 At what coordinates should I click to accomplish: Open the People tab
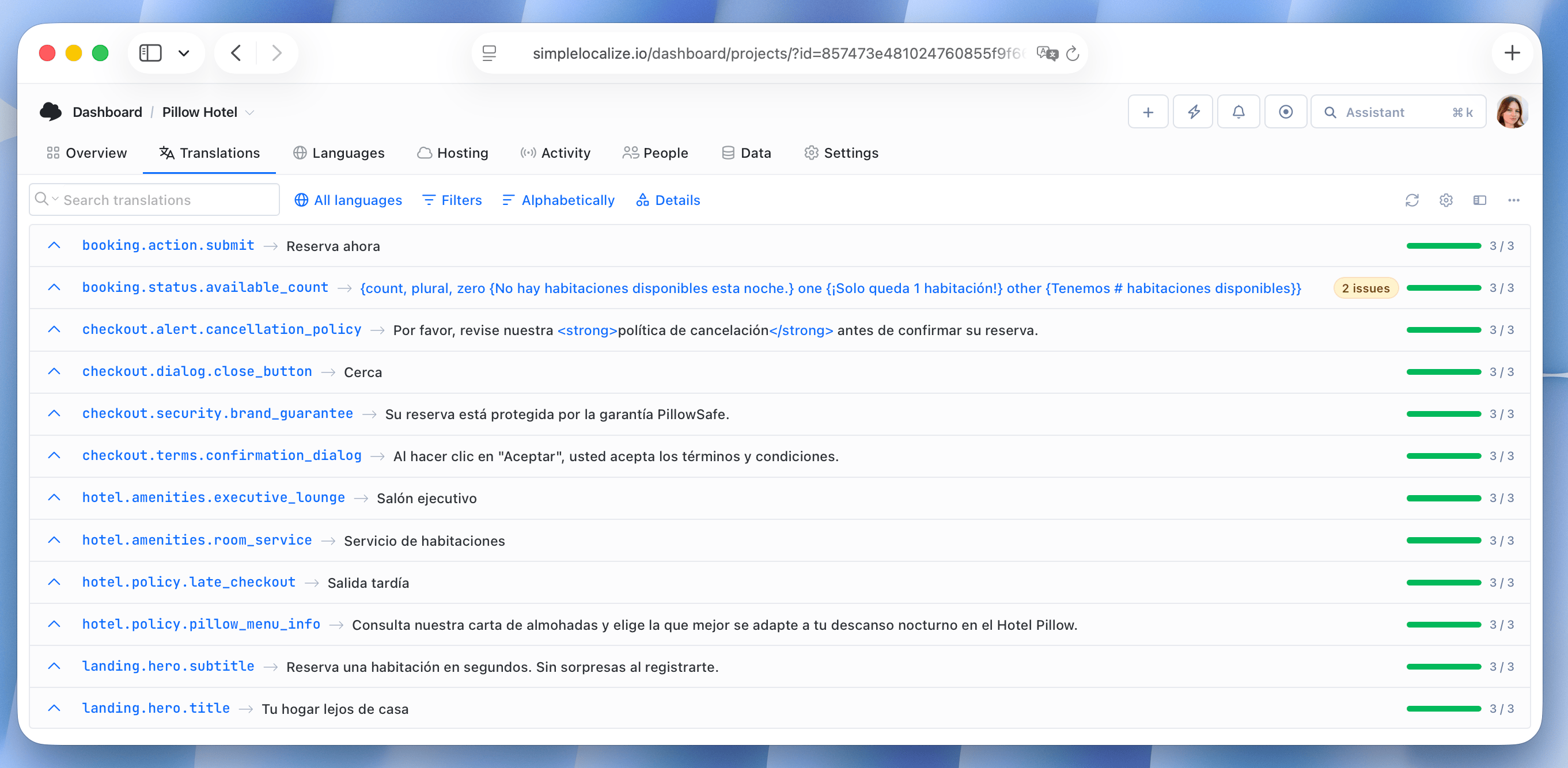656,153
